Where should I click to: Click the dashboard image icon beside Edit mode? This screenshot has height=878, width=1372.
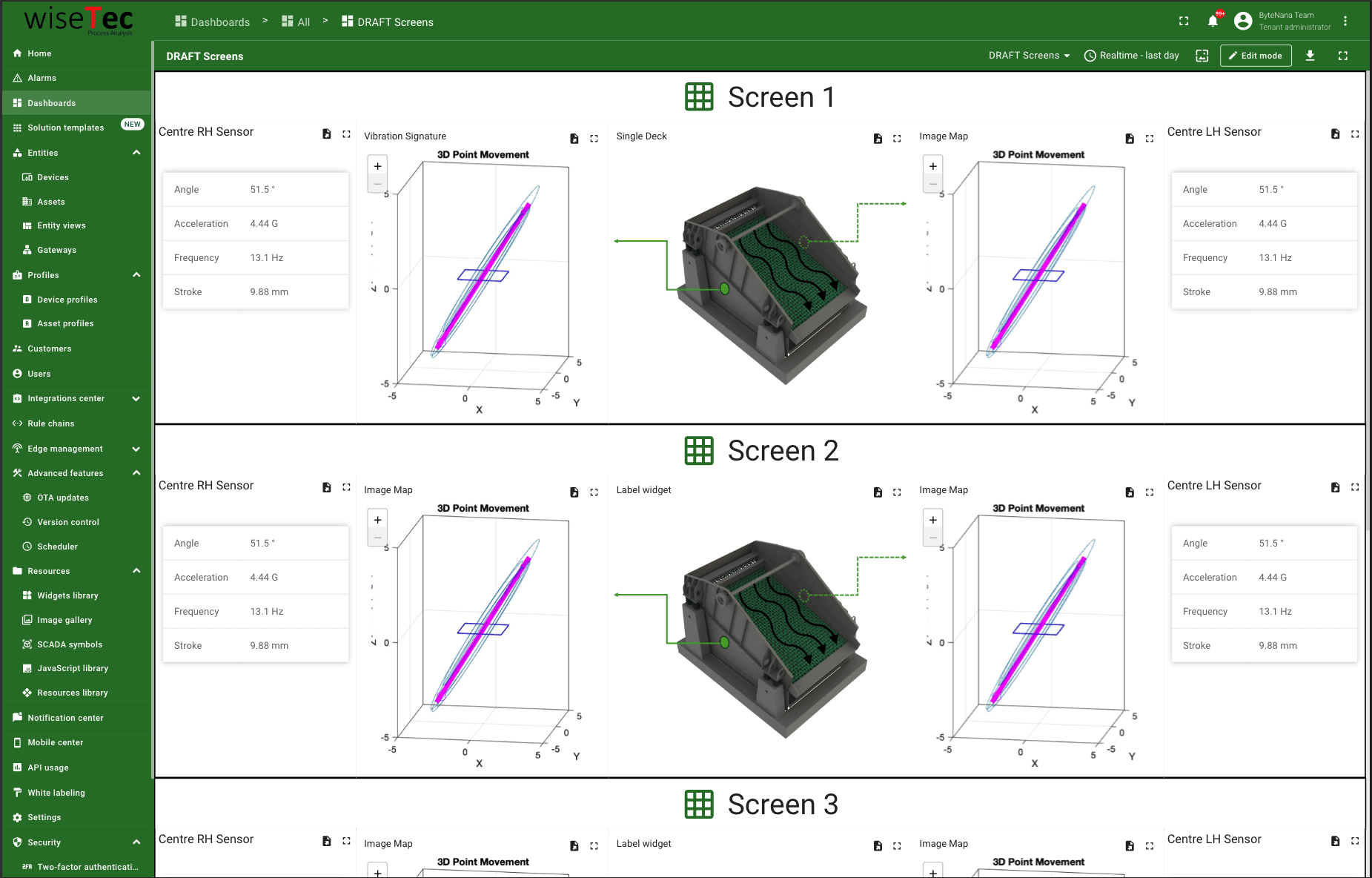point(1202,56)
